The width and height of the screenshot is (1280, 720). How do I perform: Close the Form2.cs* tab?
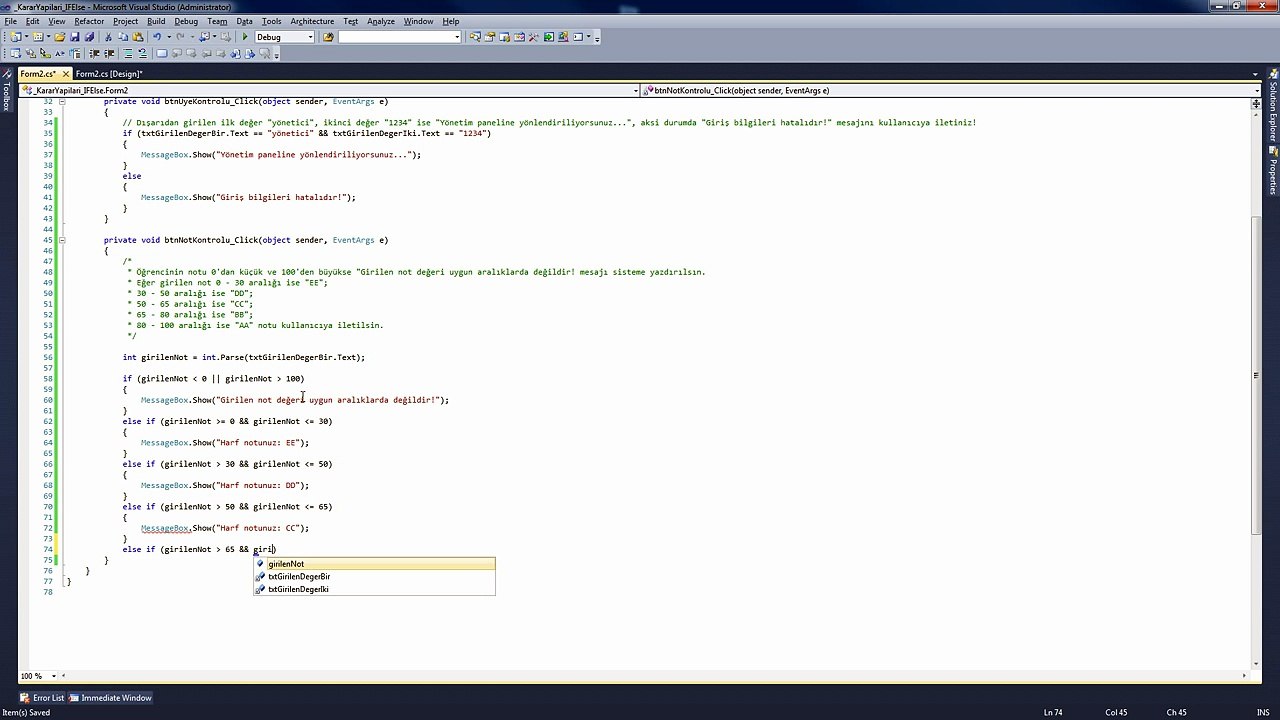tap(65, 74)
